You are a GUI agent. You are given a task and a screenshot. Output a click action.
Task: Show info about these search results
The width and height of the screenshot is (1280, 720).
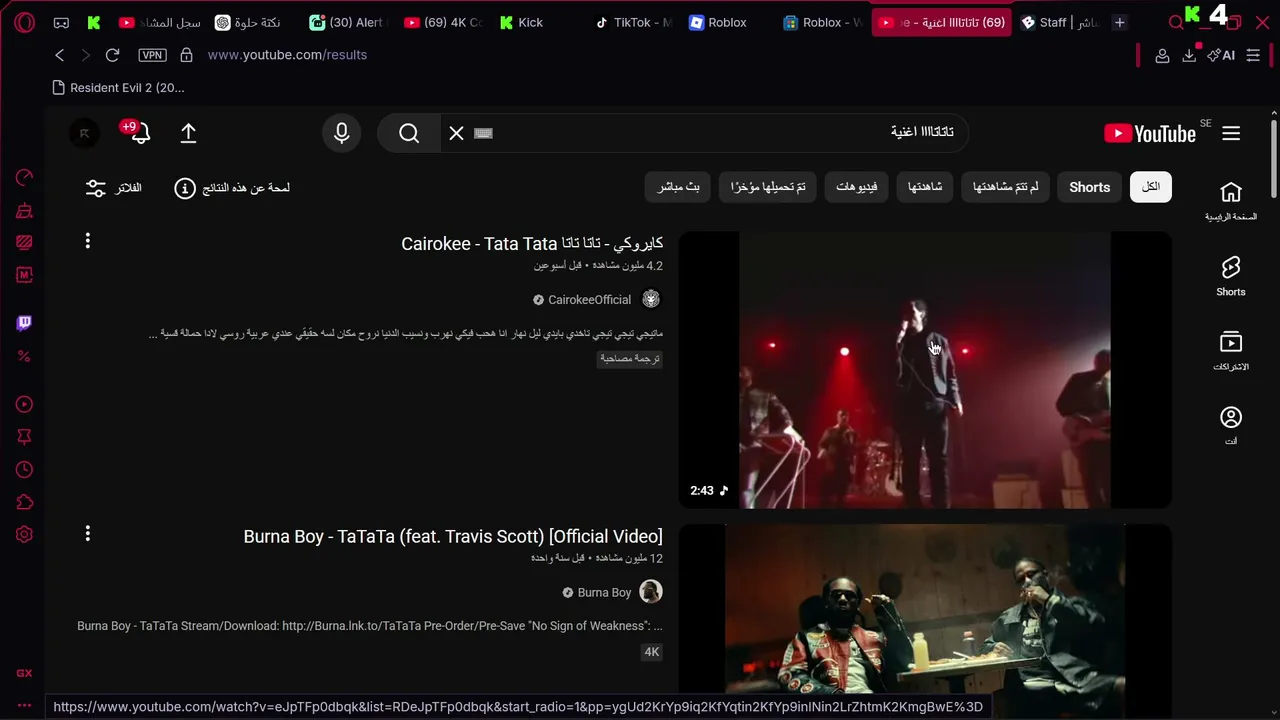[x=233, y=188]
